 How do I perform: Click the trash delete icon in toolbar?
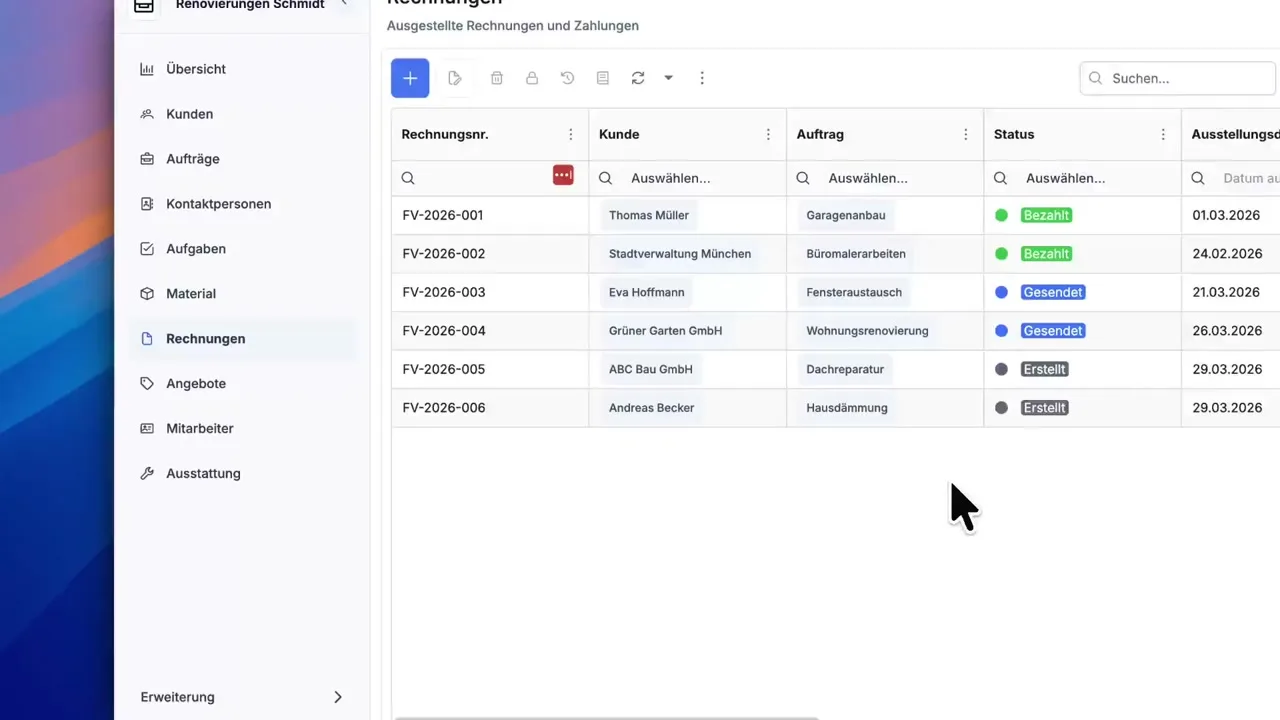click(x=497, y=78)
